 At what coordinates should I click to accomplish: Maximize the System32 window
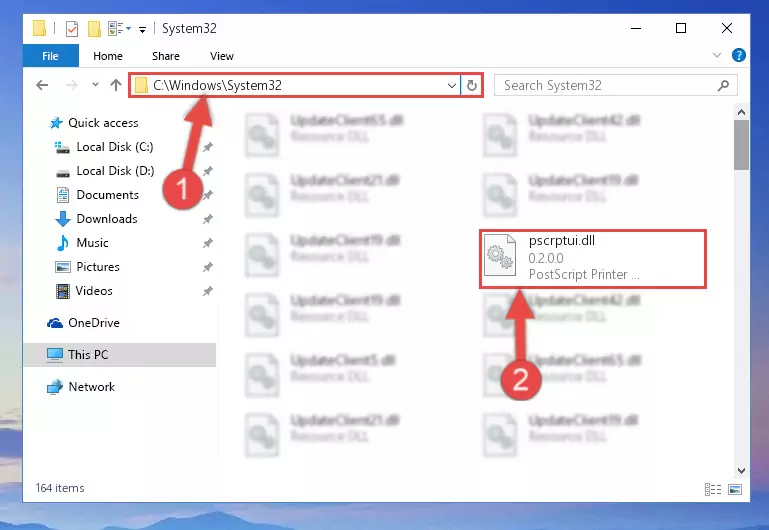pyautogui.click(x=681, y=28)
